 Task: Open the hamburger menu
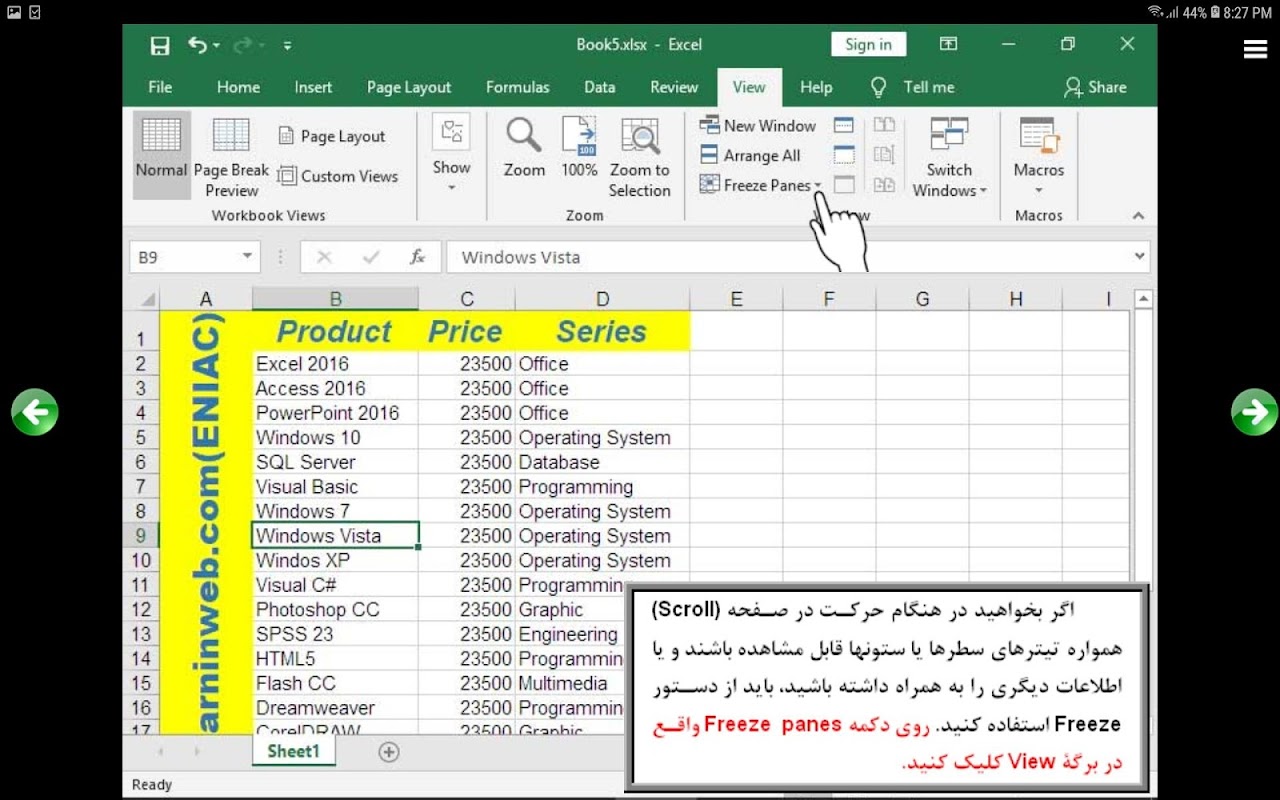(x=1255, y=49)
